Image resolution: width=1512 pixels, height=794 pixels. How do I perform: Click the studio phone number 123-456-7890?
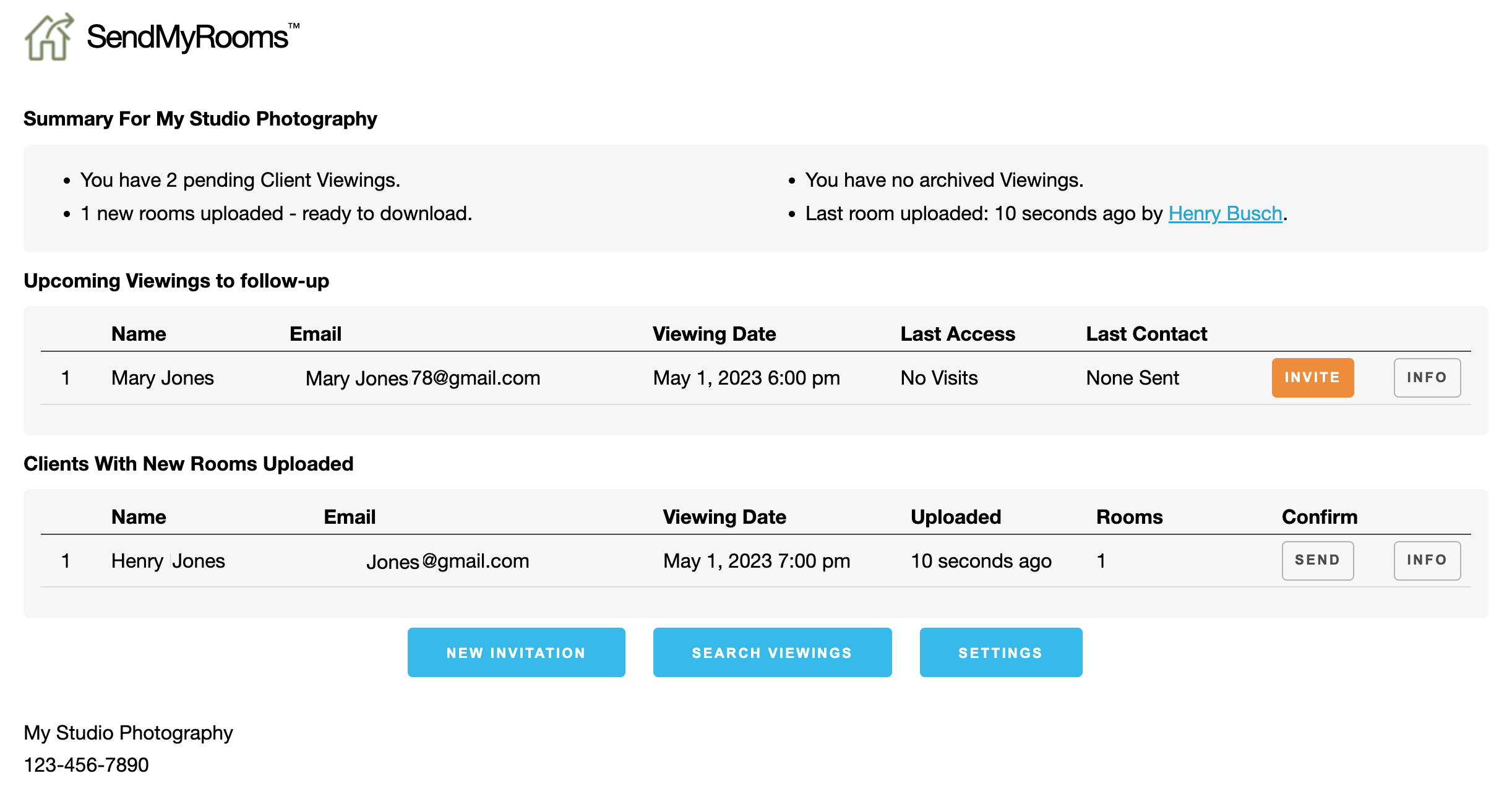pyautogui.click(x=86, y=765)
